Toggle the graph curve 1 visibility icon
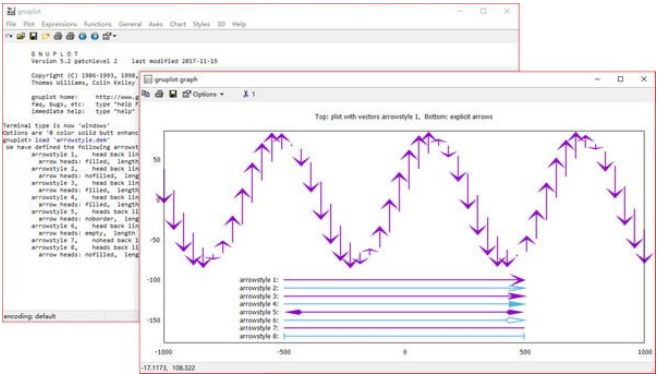The height and width of the screenshot is (374, 658). (x=248, y=94)
